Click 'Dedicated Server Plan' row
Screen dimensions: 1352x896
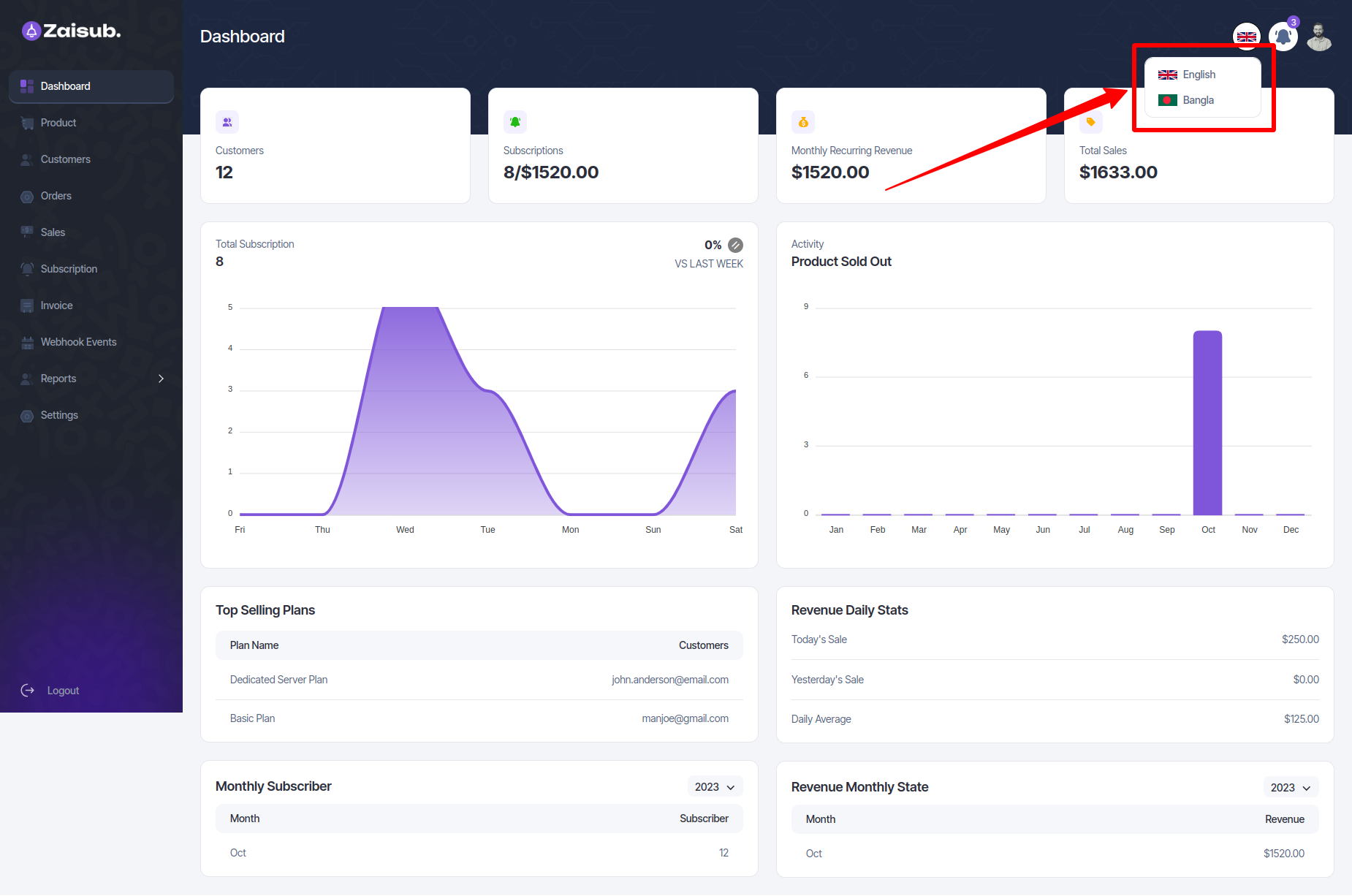coord(479,680)
